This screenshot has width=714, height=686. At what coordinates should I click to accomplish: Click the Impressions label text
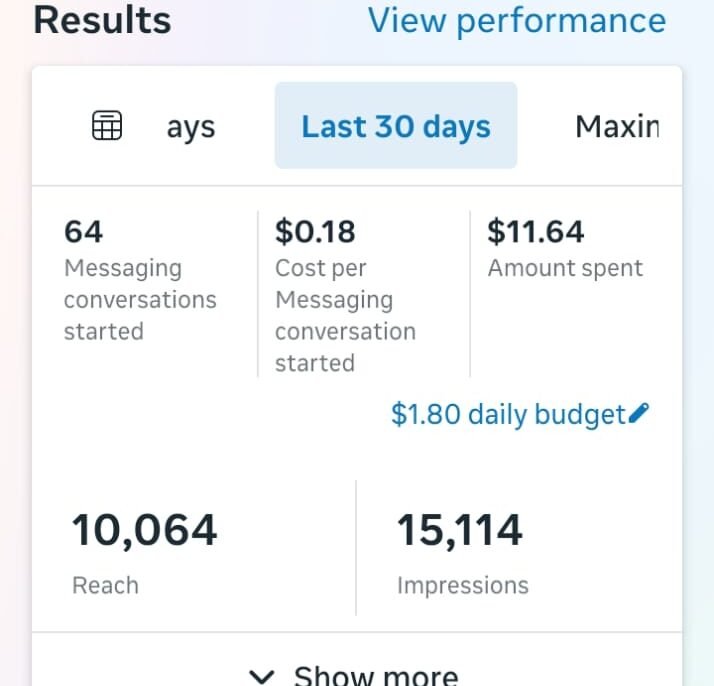pos(462,585)
